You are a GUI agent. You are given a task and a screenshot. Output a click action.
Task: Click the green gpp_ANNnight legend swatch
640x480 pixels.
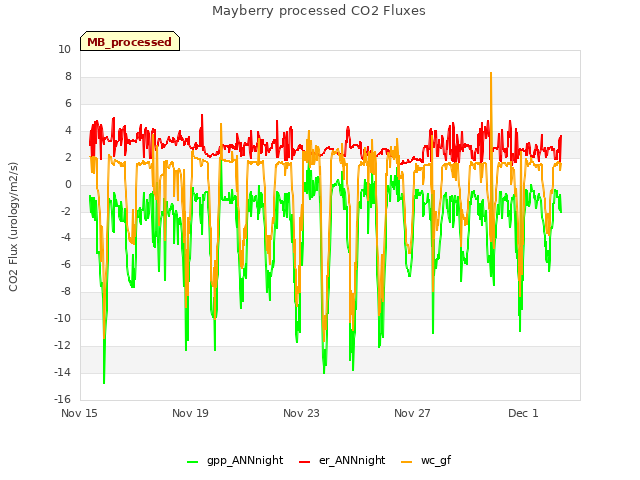[192, 462]
